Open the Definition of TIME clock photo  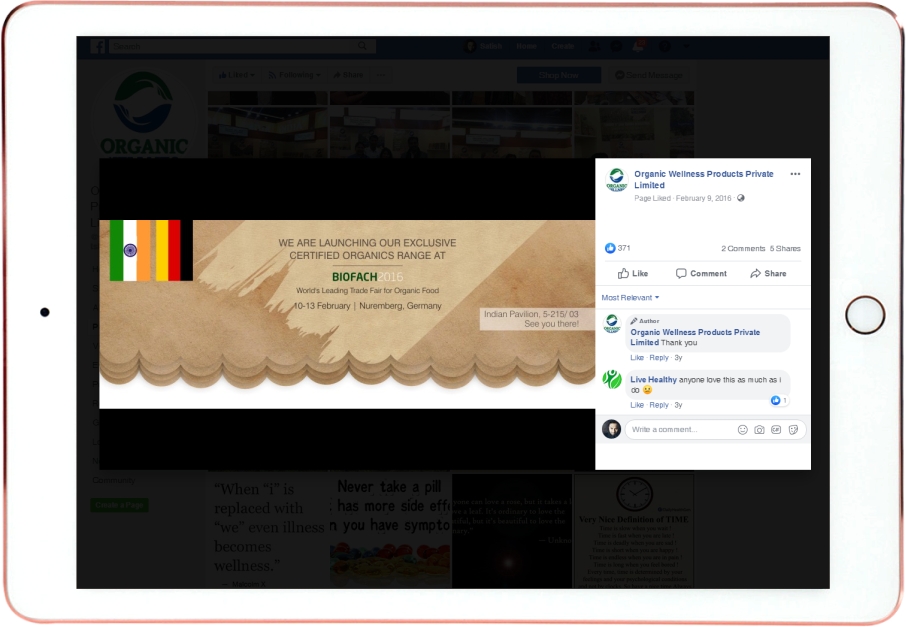(x=634, y=531)
